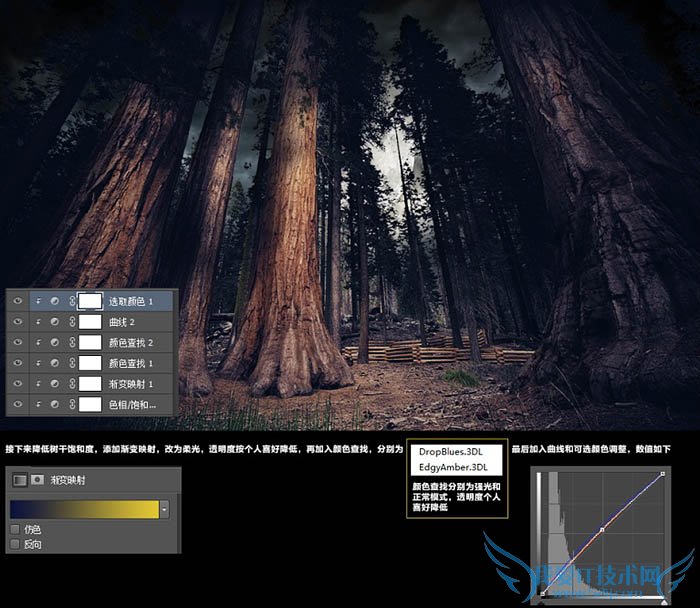The height and width of the screenshot is (608, 700).
Task: Select the middle control point on curve
Action: coord(602,530)
